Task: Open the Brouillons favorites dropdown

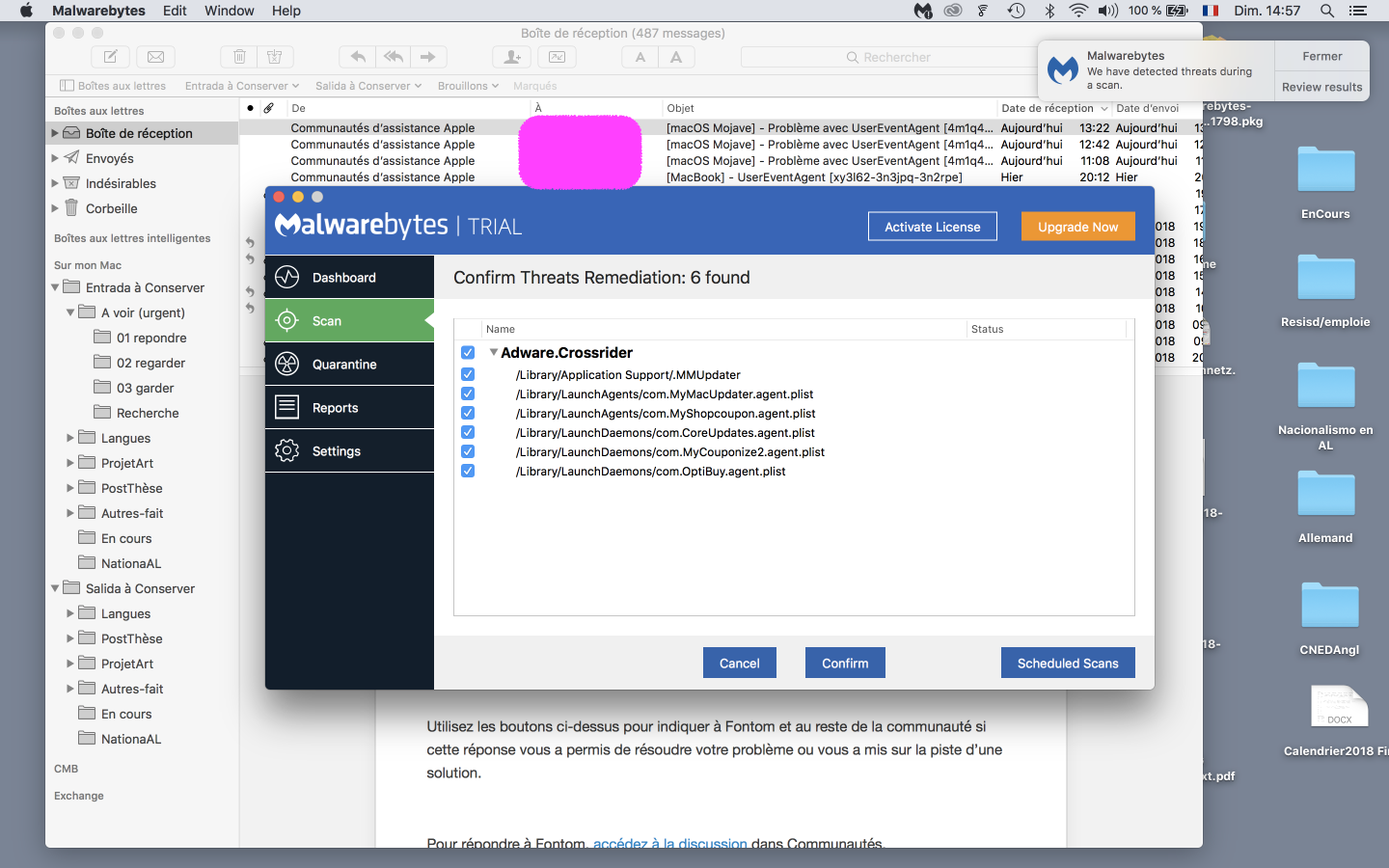Action: (x=468, y=86)
